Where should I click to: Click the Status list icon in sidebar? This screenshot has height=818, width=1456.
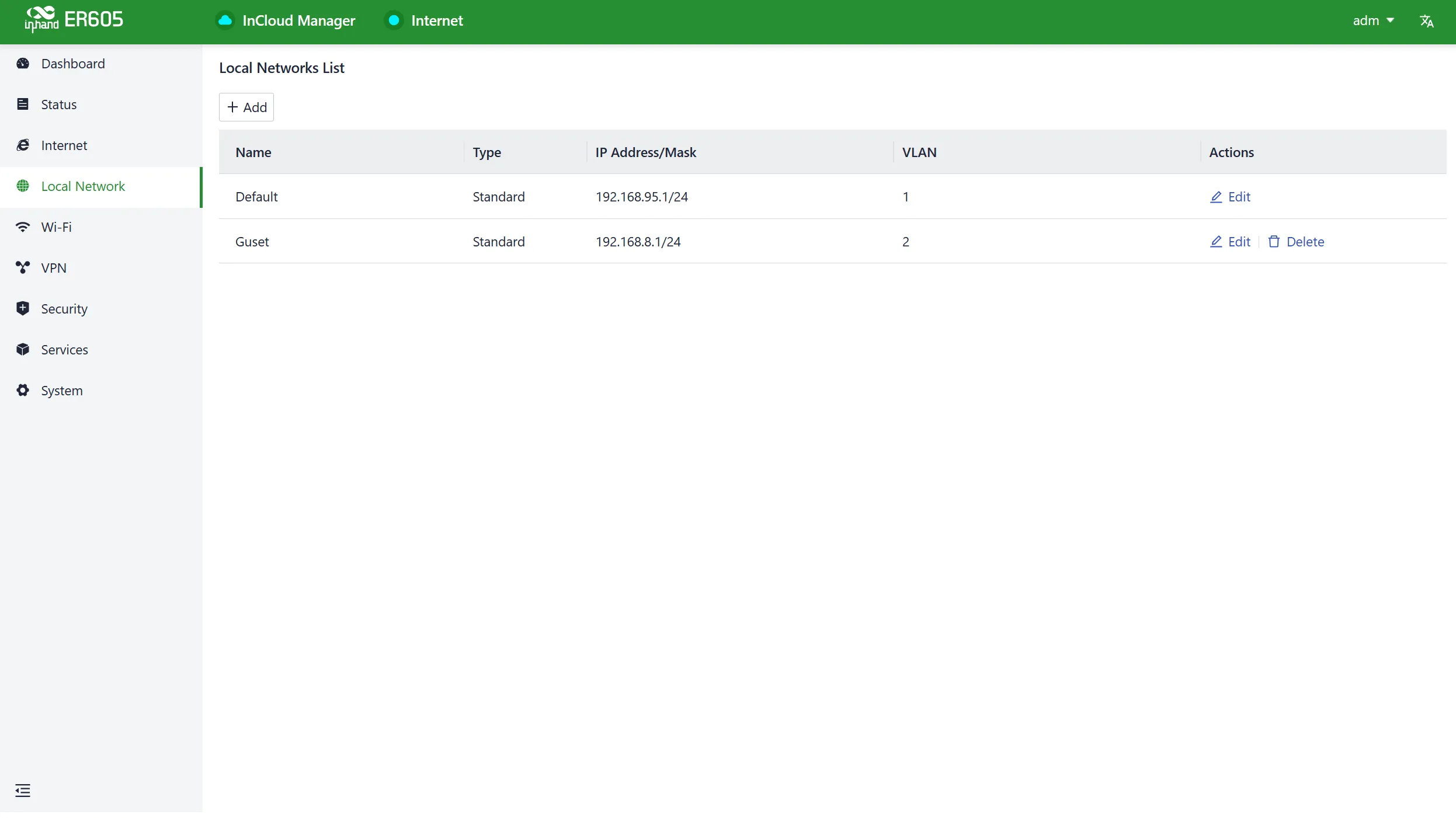[23, 105]
